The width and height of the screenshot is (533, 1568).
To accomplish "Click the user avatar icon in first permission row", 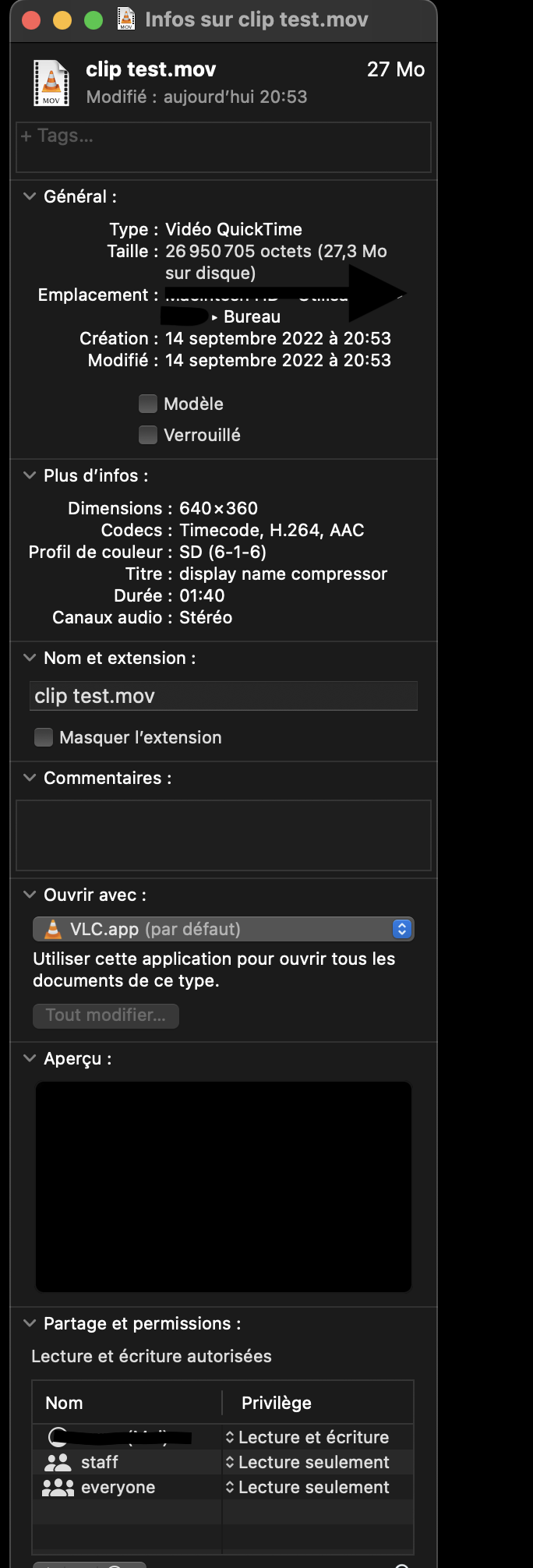I will tap(58, 1437).
